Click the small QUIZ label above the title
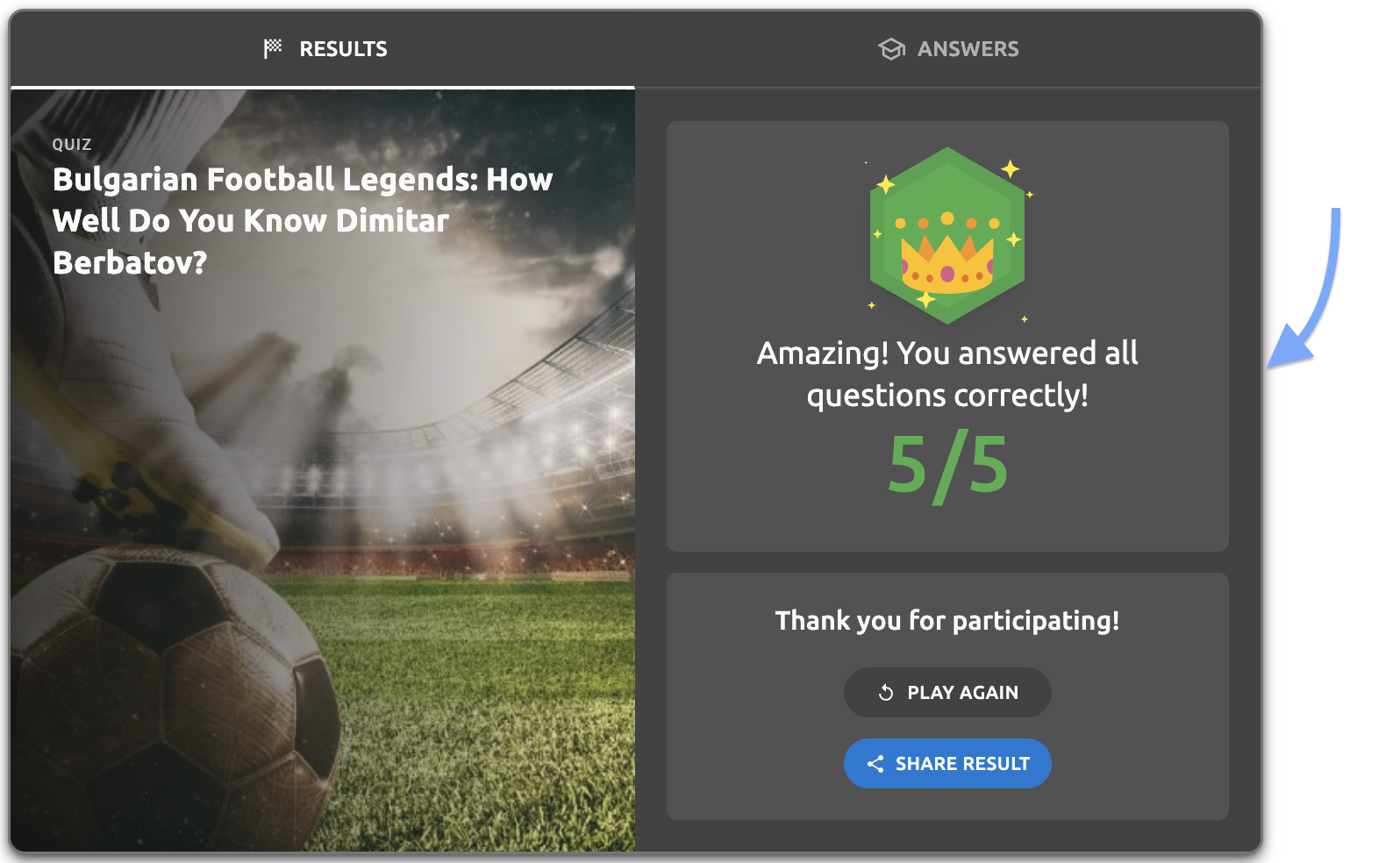 72,145
